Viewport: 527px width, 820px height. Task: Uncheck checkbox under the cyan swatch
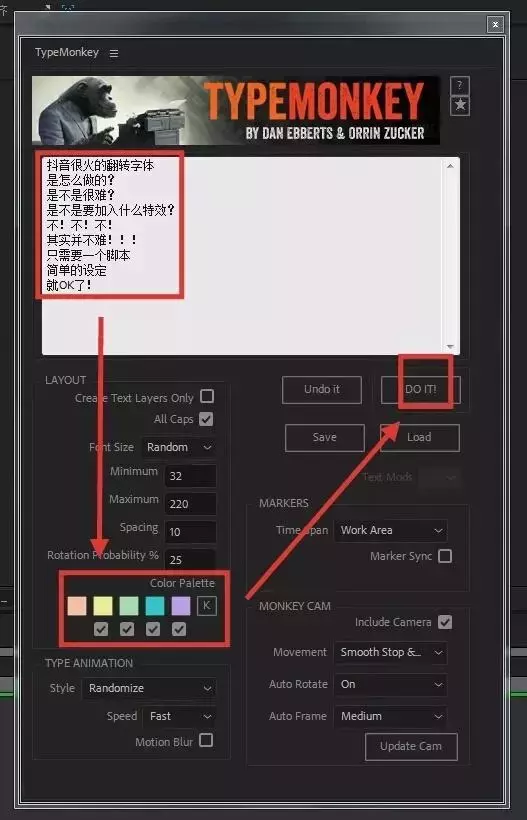pyautogui.click(x=153, y=629)
